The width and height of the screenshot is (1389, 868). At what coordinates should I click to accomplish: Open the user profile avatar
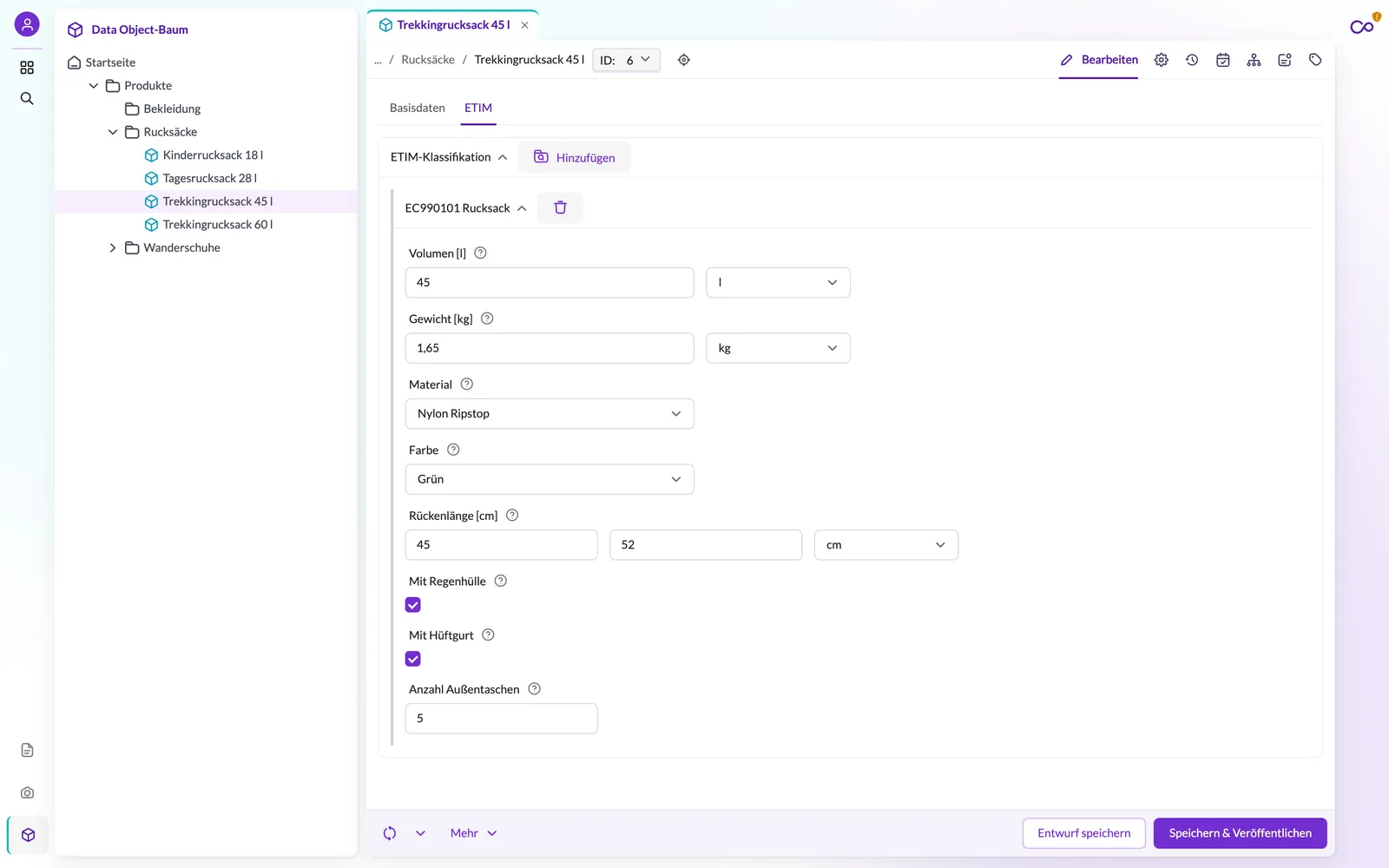click(27, 24)
